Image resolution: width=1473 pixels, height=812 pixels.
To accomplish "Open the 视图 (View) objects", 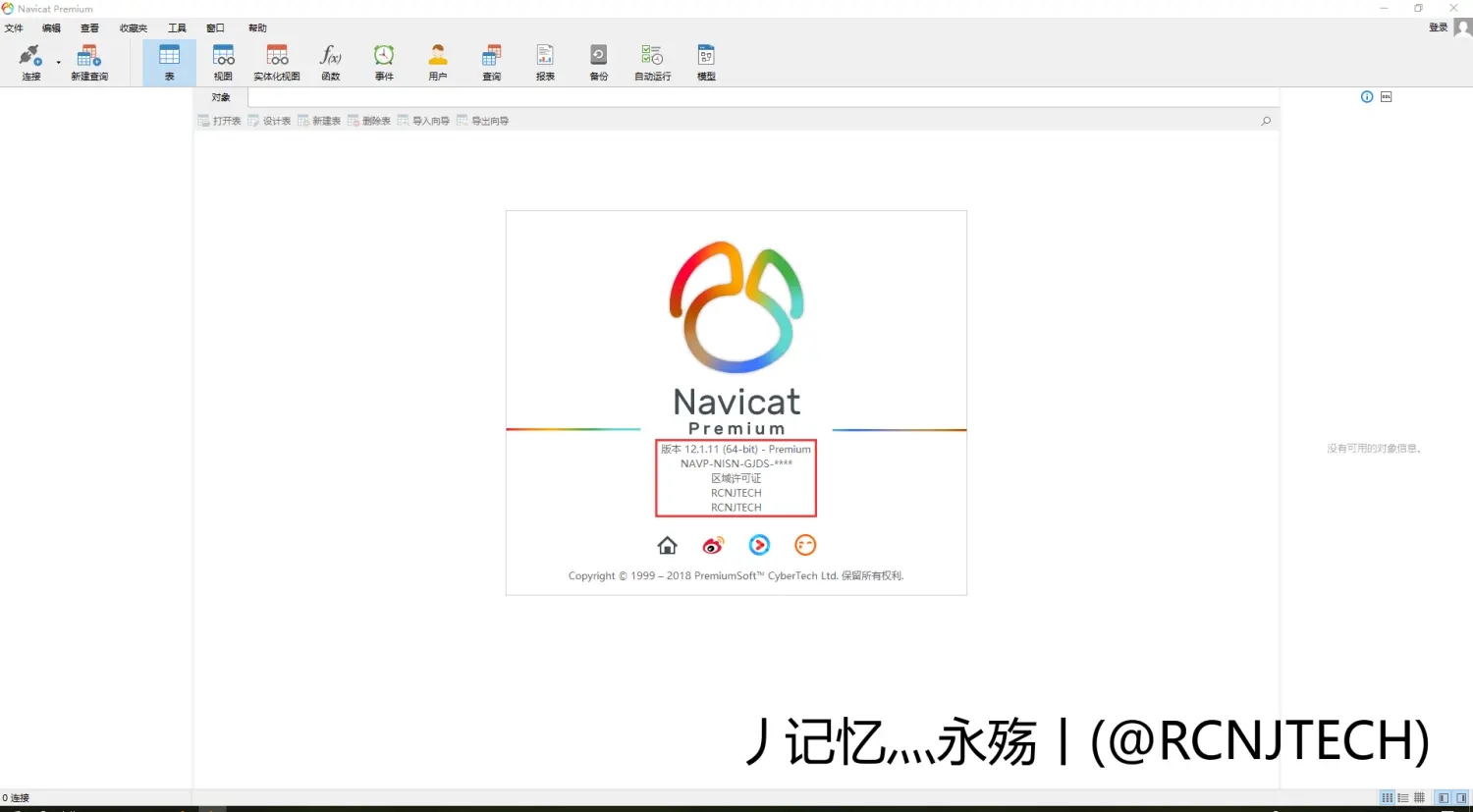I will click(223, 62).
